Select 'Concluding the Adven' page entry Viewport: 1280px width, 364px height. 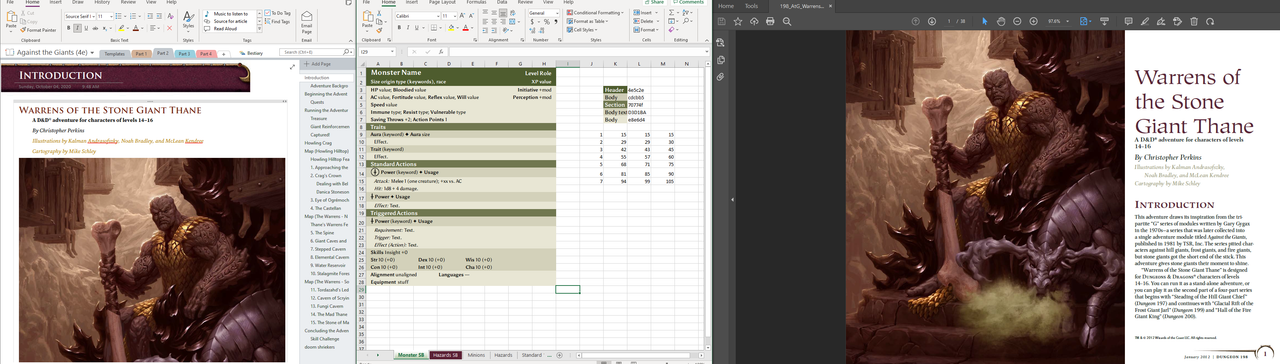pyautogui.click(x=327, y=331)
